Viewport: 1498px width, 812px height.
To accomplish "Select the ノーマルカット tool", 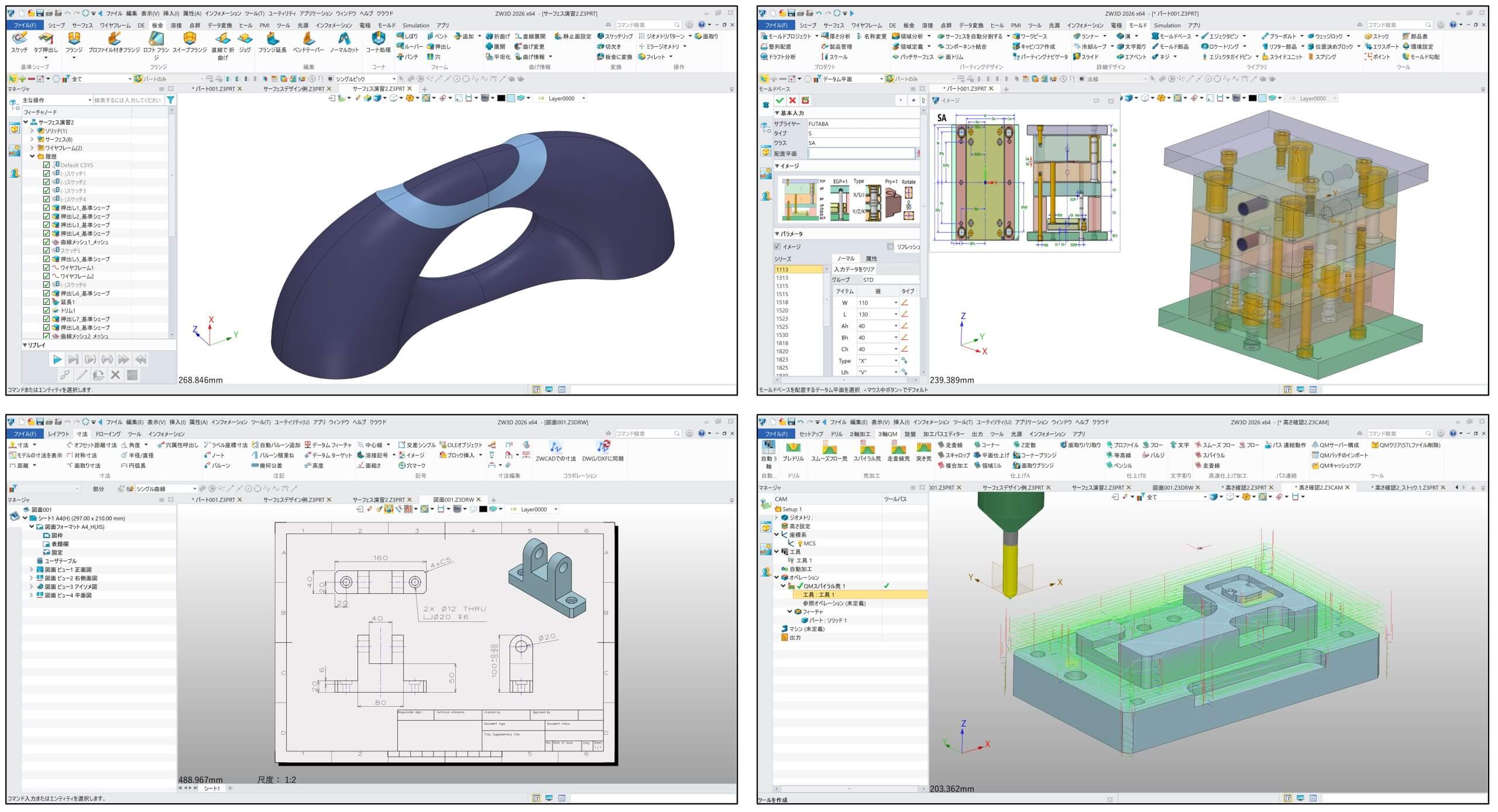I will click(x=344, y=43).
